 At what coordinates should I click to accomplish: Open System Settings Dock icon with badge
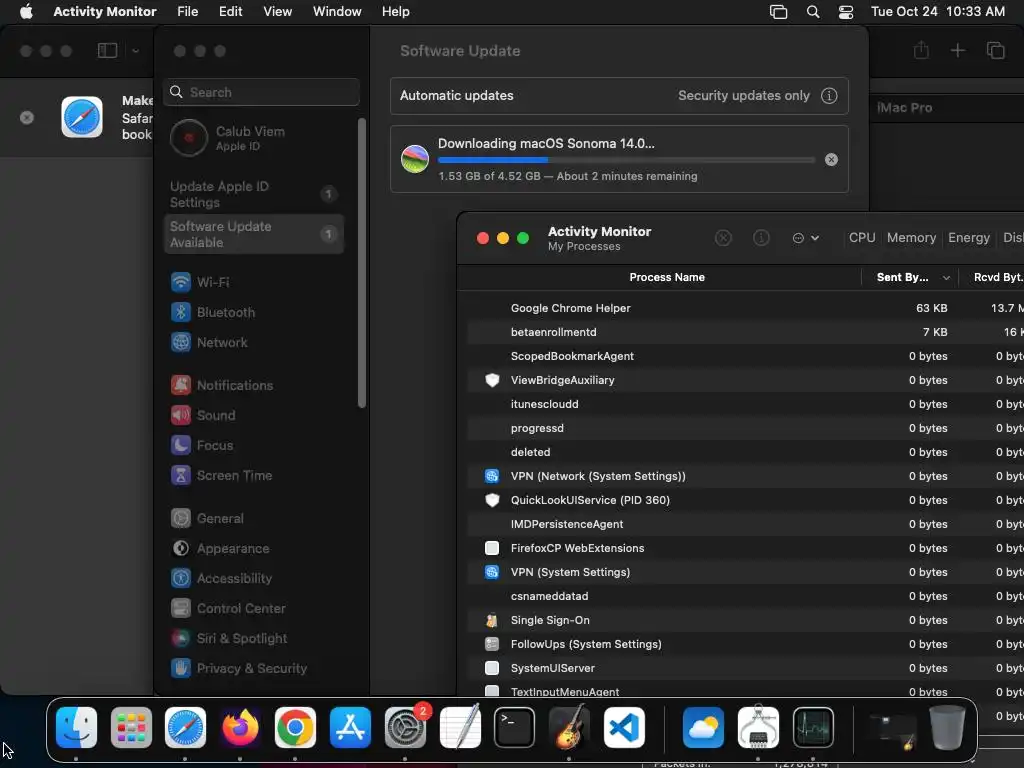click(x=405, y=727)
